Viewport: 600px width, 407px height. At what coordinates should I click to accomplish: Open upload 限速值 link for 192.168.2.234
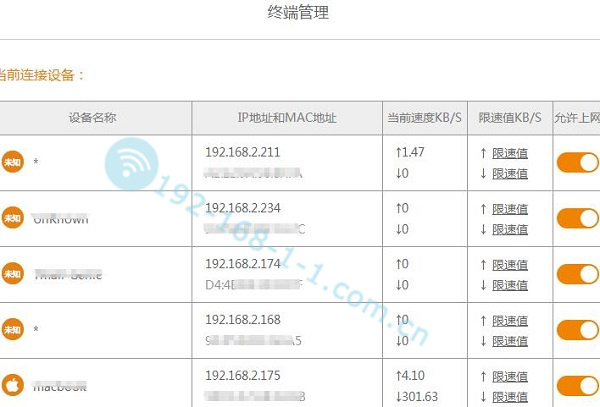510,209
